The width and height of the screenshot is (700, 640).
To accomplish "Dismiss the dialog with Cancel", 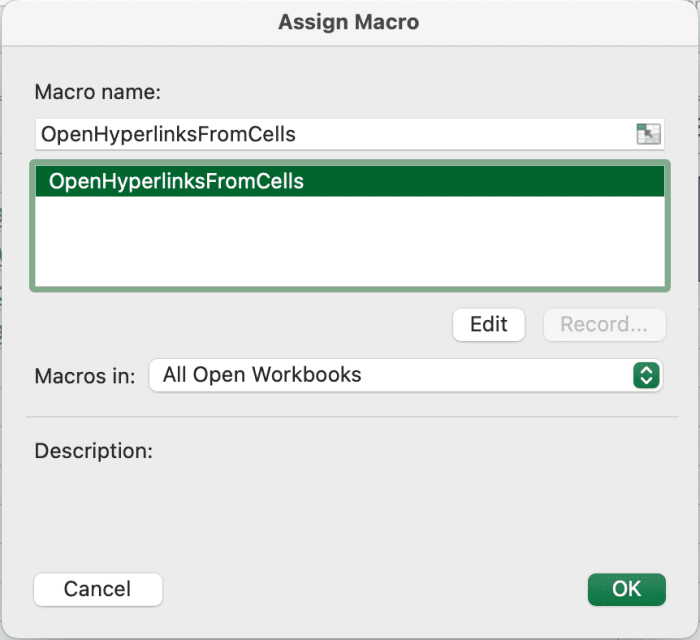I will pos(97,589).
